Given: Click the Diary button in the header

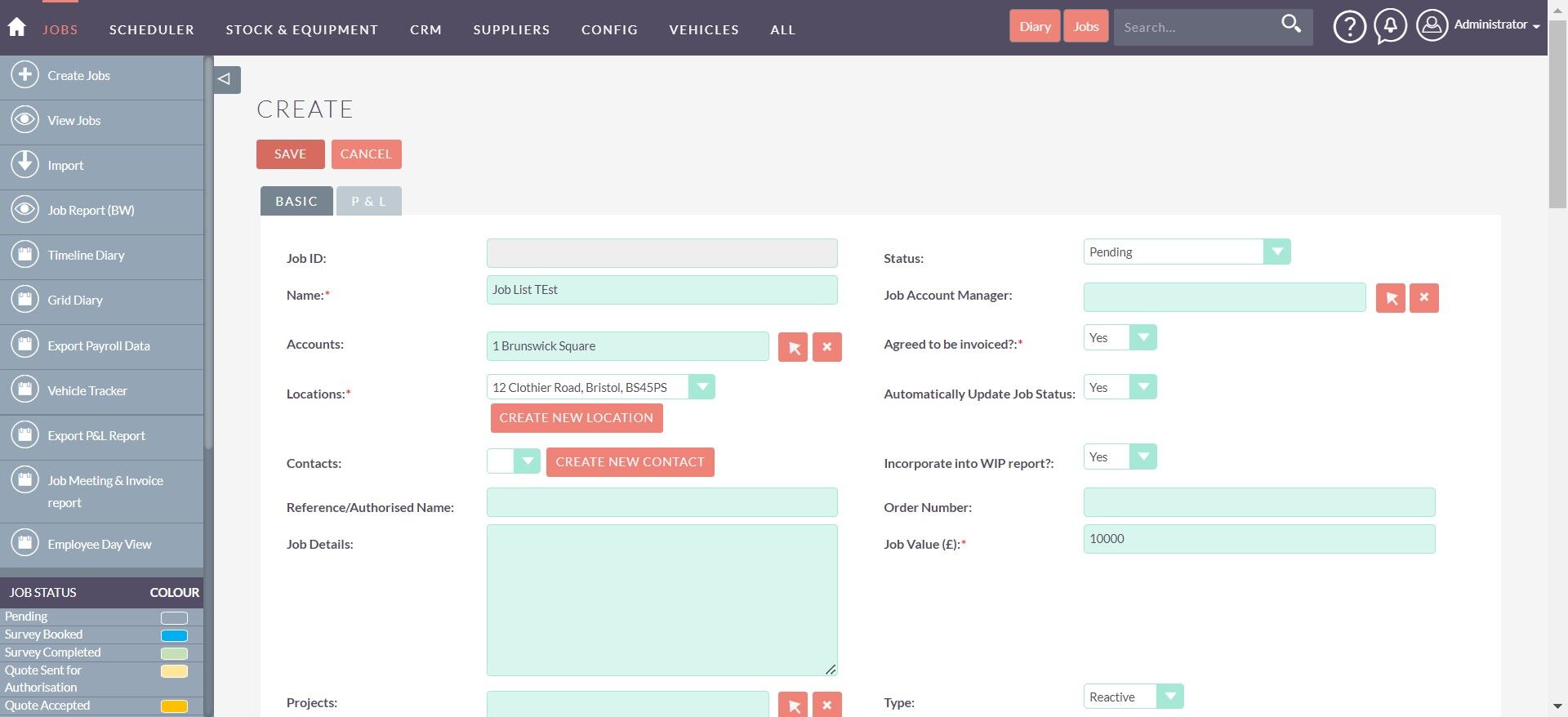Looking at the screenshot, I should click(1035, 26).
